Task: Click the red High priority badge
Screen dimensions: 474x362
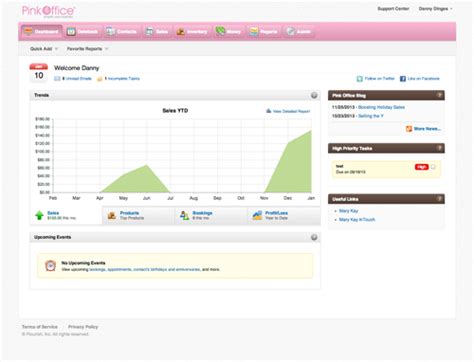Action: (x=421, y=167)
